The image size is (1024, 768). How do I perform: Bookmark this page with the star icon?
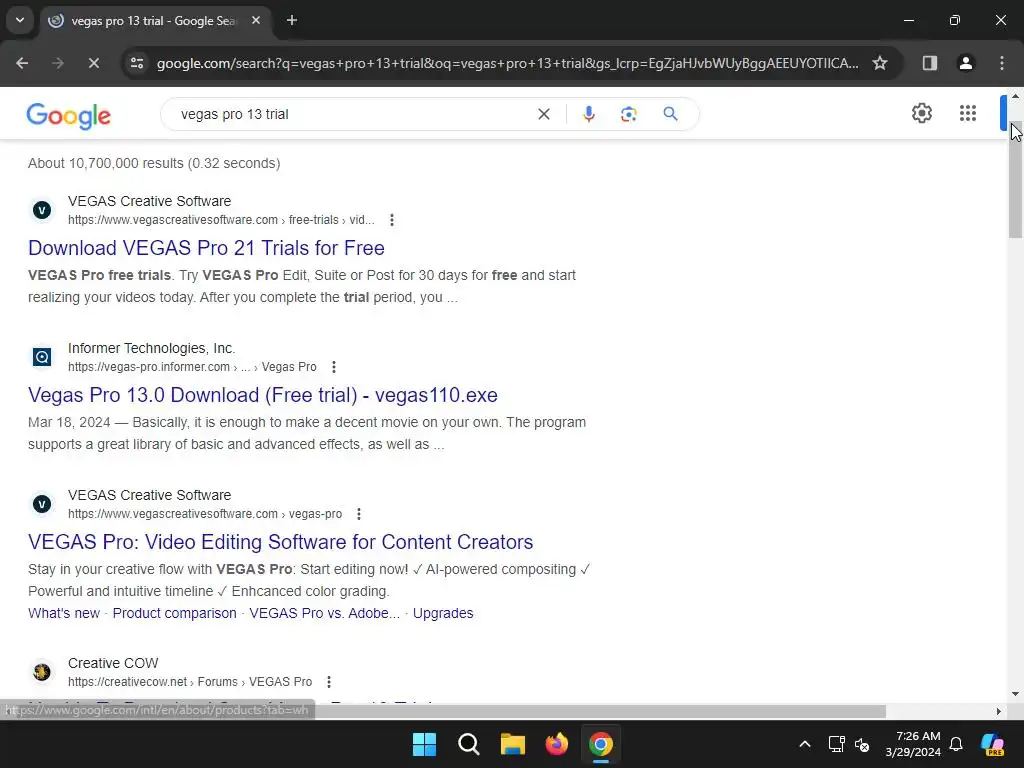coord(880,63)
